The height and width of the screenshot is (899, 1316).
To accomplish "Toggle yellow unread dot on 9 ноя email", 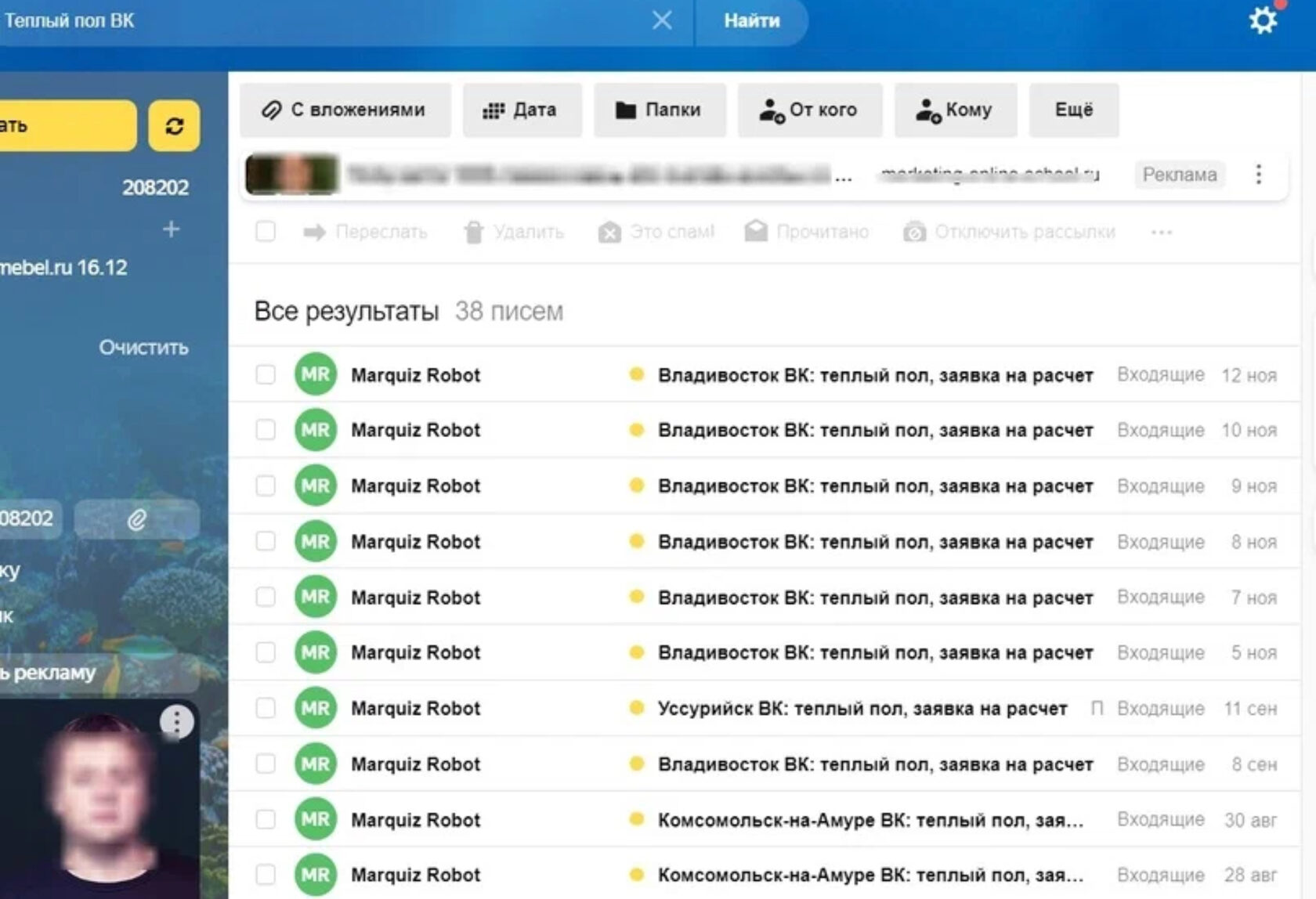I will [637, 486].
